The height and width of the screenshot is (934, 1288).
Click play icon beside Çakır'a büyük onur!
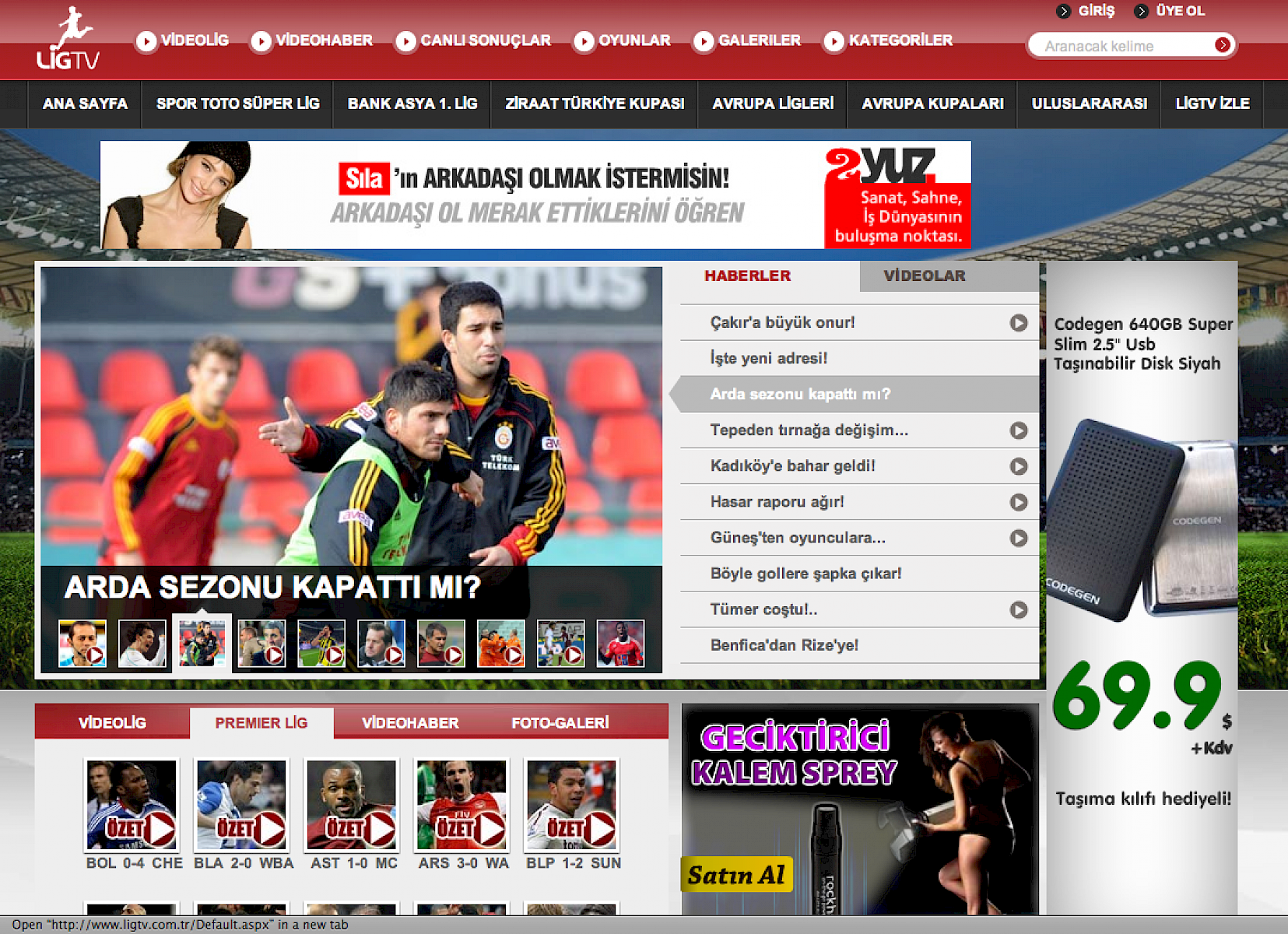(x=1018, y=323)
